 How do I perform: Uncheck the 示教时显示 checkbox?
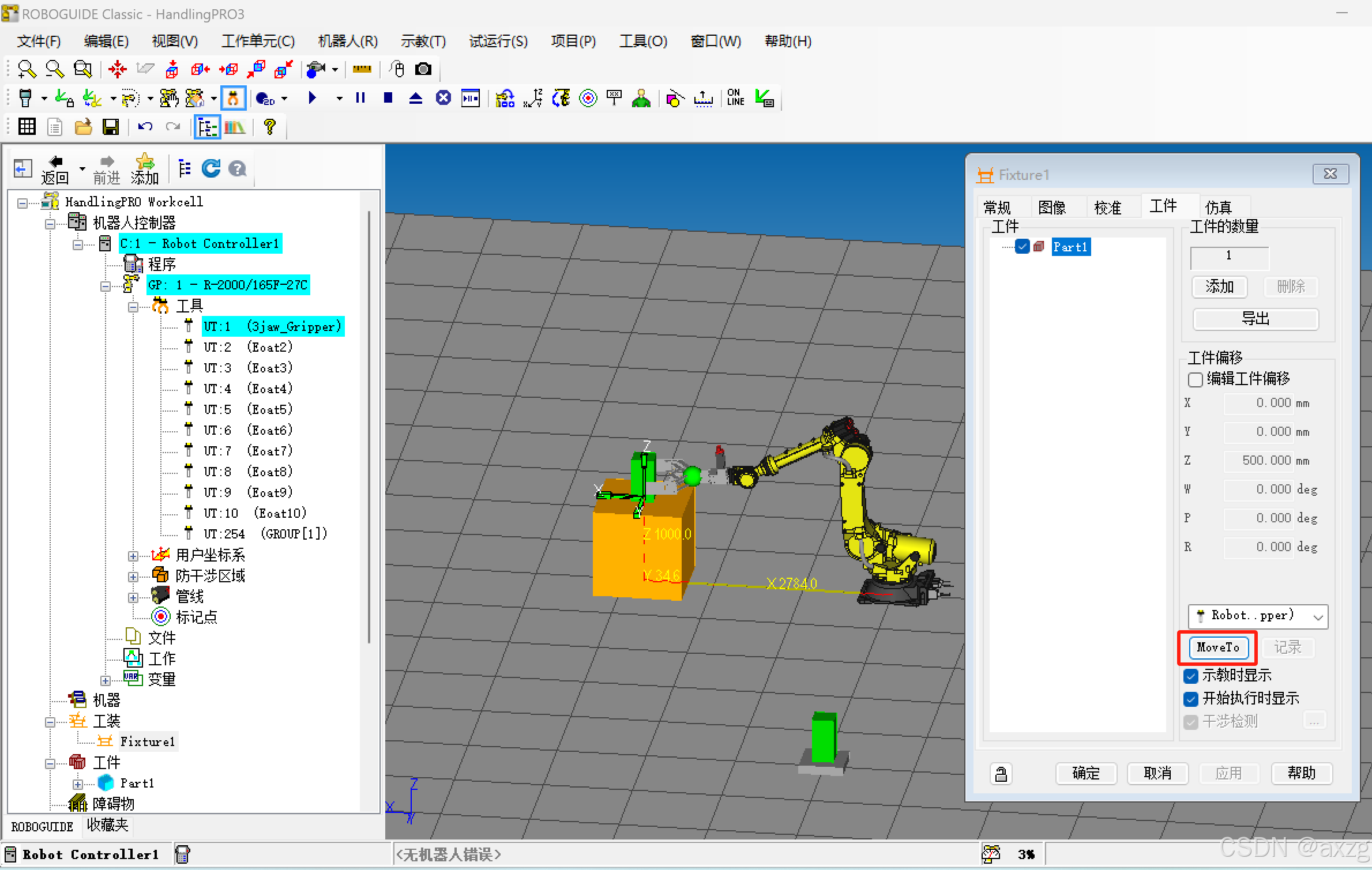point(1191,676)
